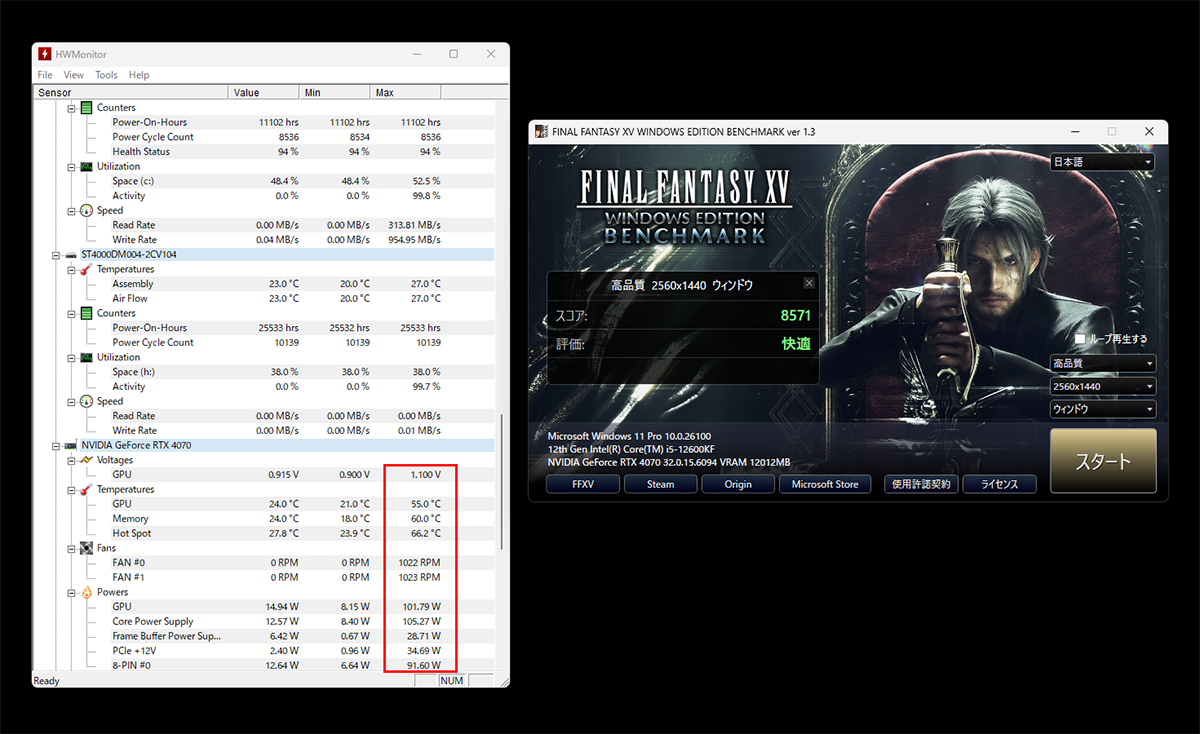Click the green Counters icon above Health Status

coord(86,108)
